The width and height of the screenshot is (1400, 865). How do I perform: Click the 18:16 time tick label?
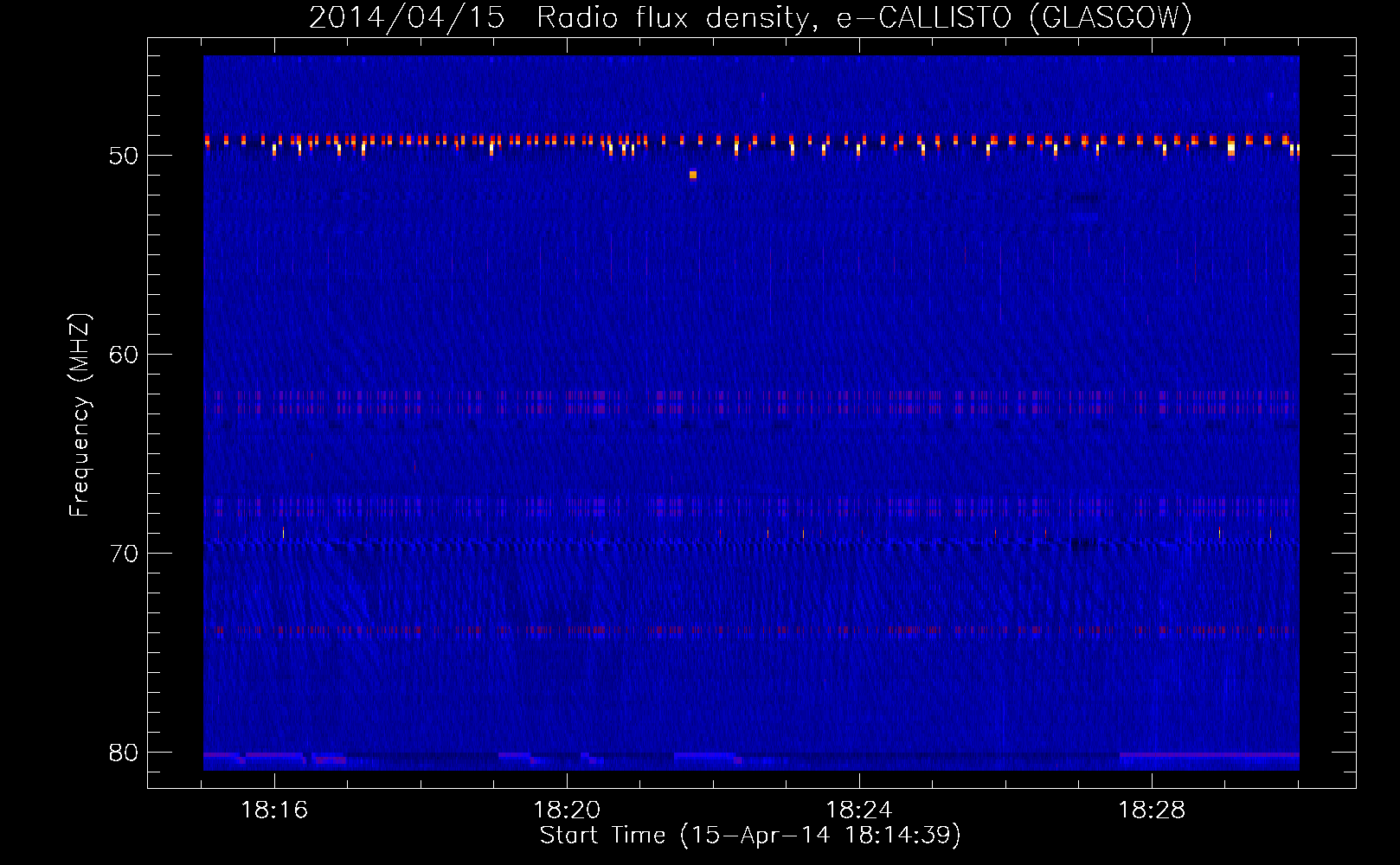pos(274,810)
